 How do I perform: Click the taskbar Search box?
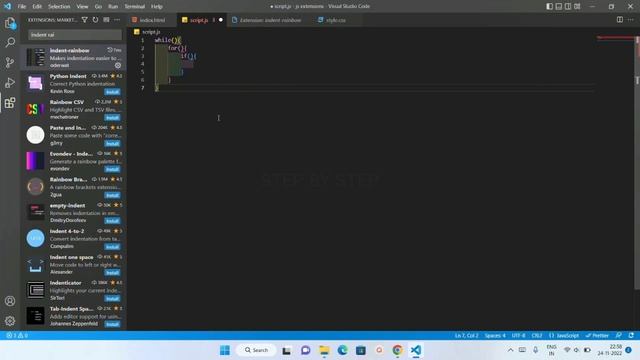pyautogui.click(x=256, y=350)
